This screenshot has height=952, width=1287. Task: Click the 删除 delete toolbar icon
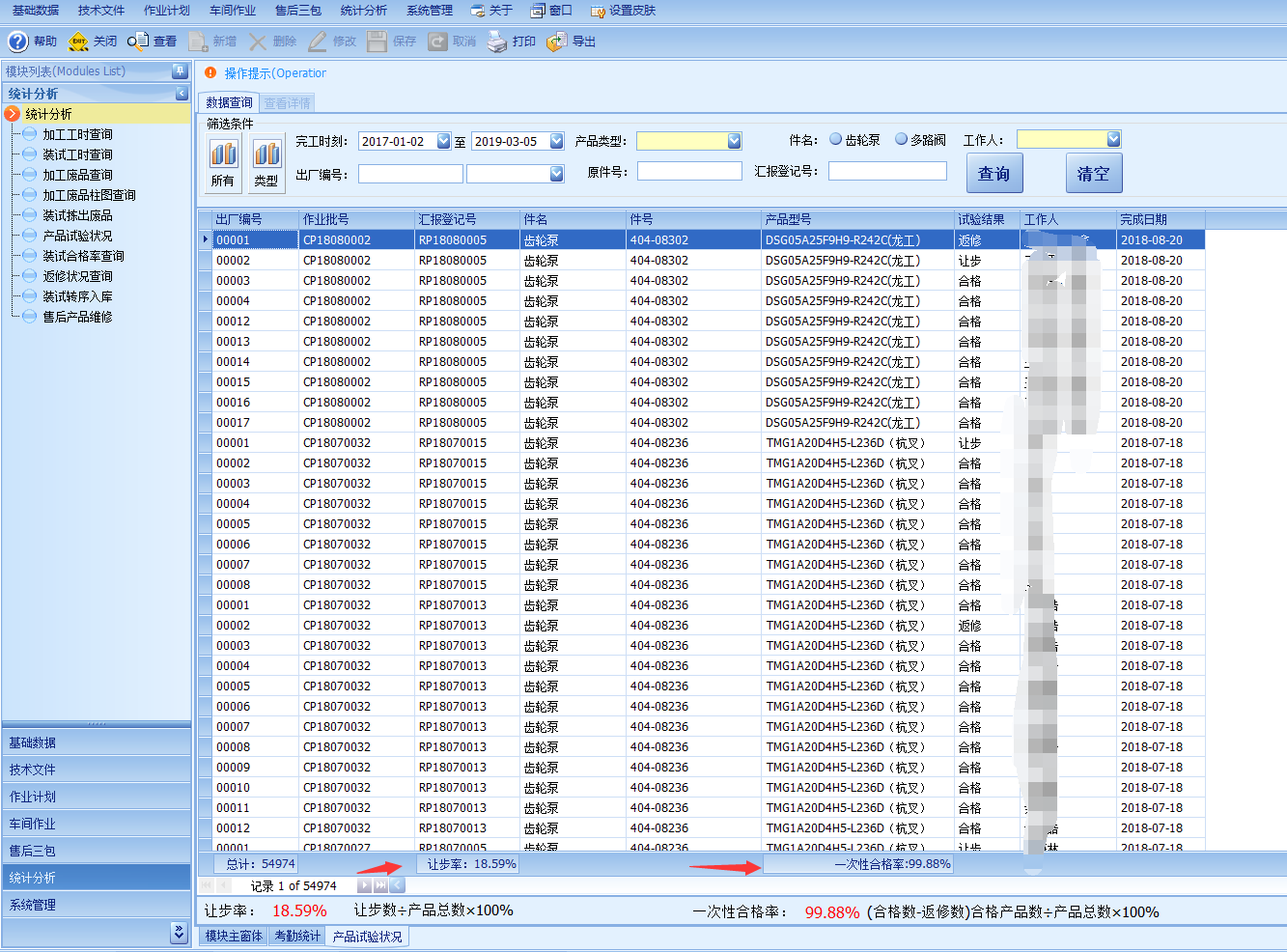coord(258,42)
